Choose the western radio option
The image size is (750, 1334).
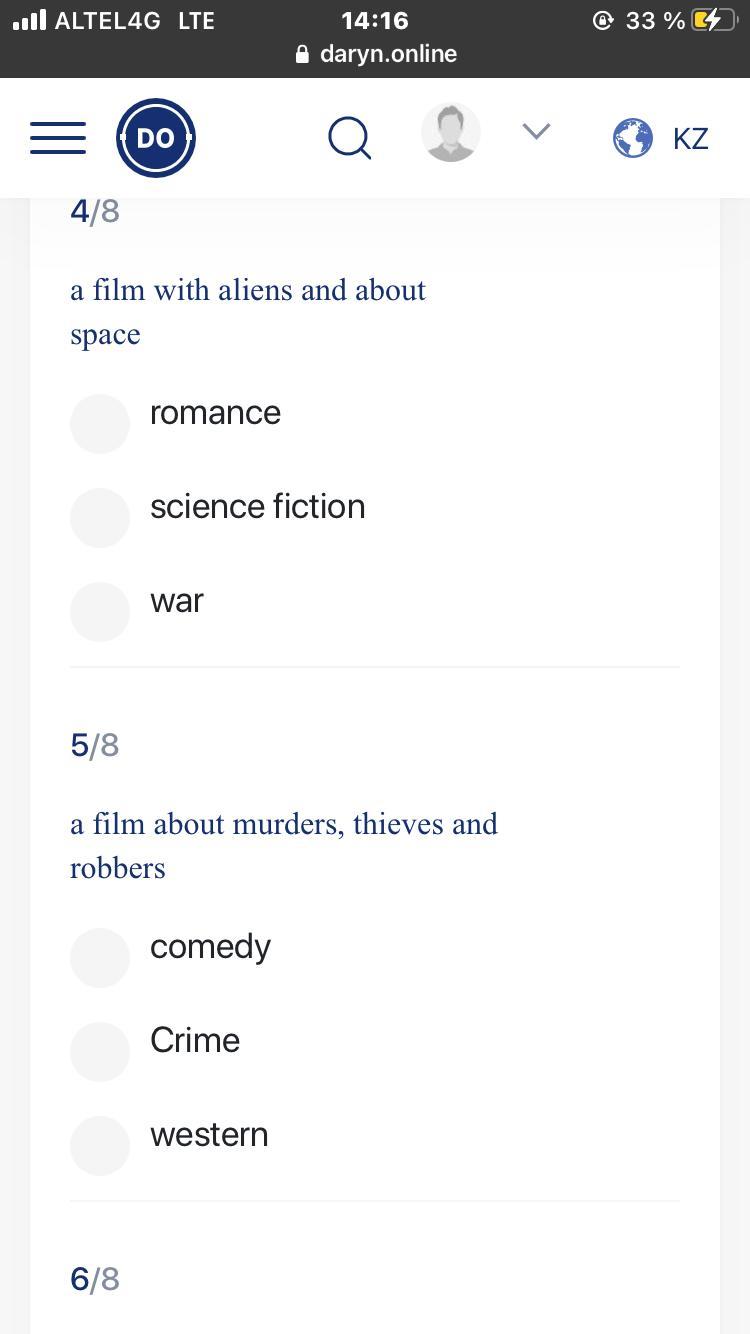click(100, 1145)
